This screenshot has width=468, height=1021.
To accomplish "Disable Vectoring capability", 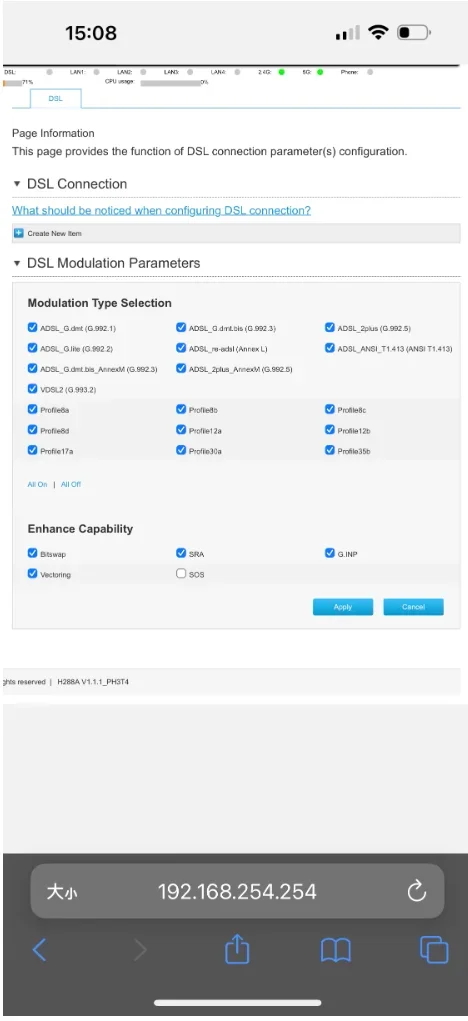I will point(33,574).
